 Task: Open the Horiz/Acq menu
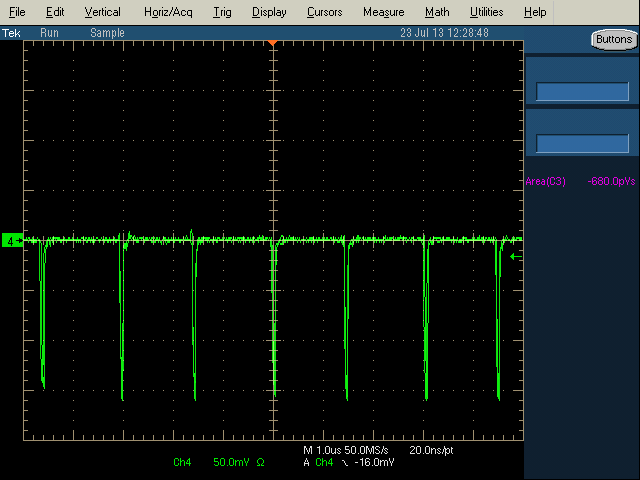(x=168, y=12)
